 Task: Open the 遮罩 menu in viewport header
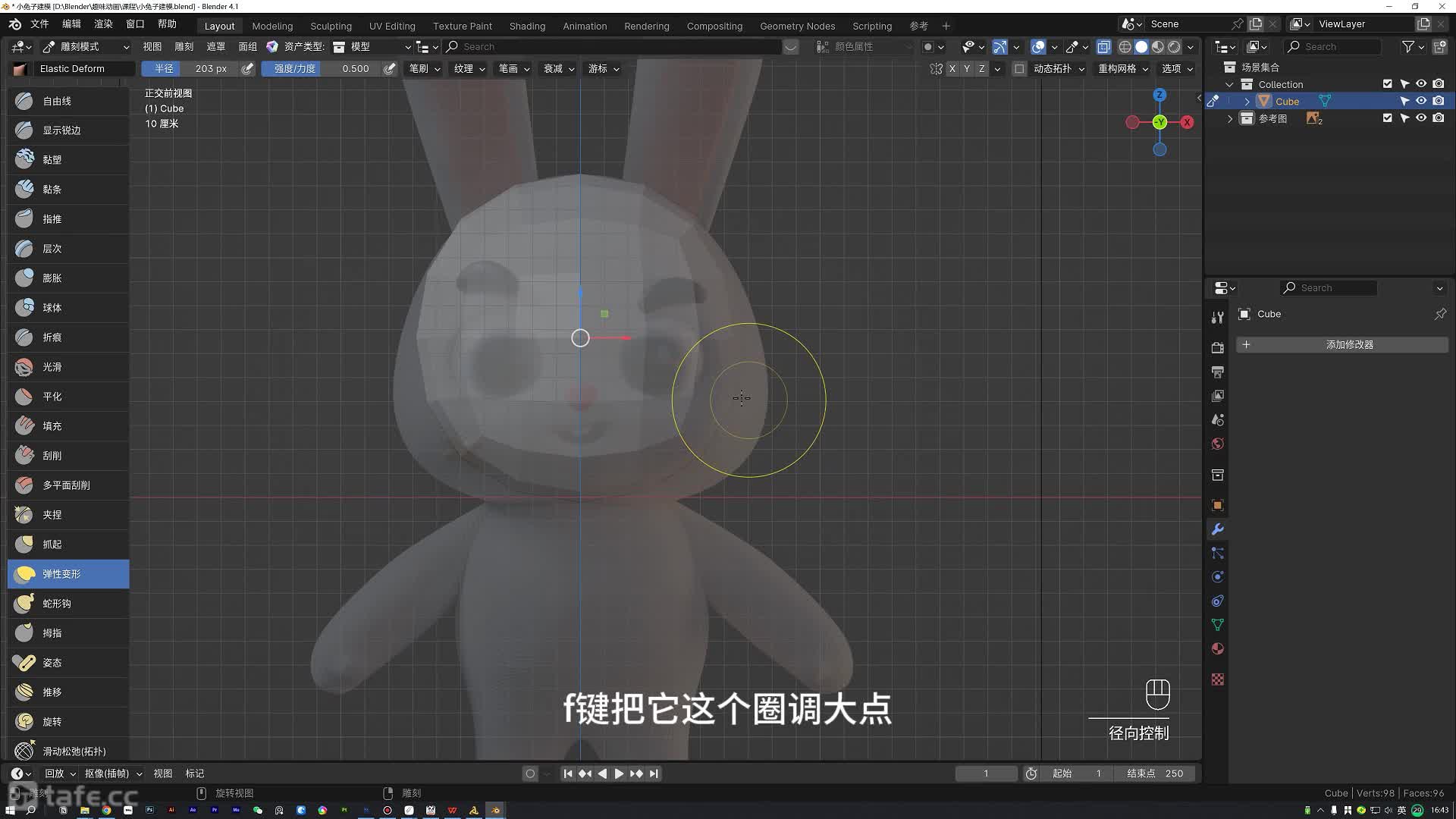[x=215, y=47]
